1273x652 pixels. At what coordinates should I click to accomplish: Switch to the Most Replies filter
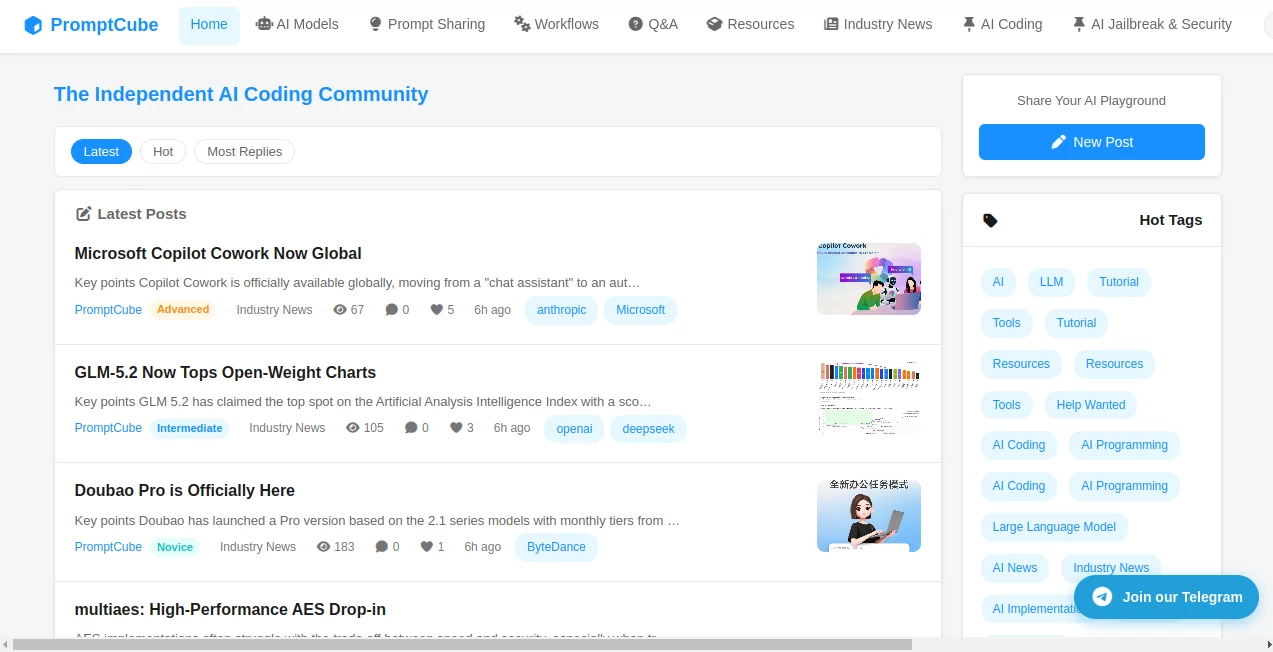(244, 152)
